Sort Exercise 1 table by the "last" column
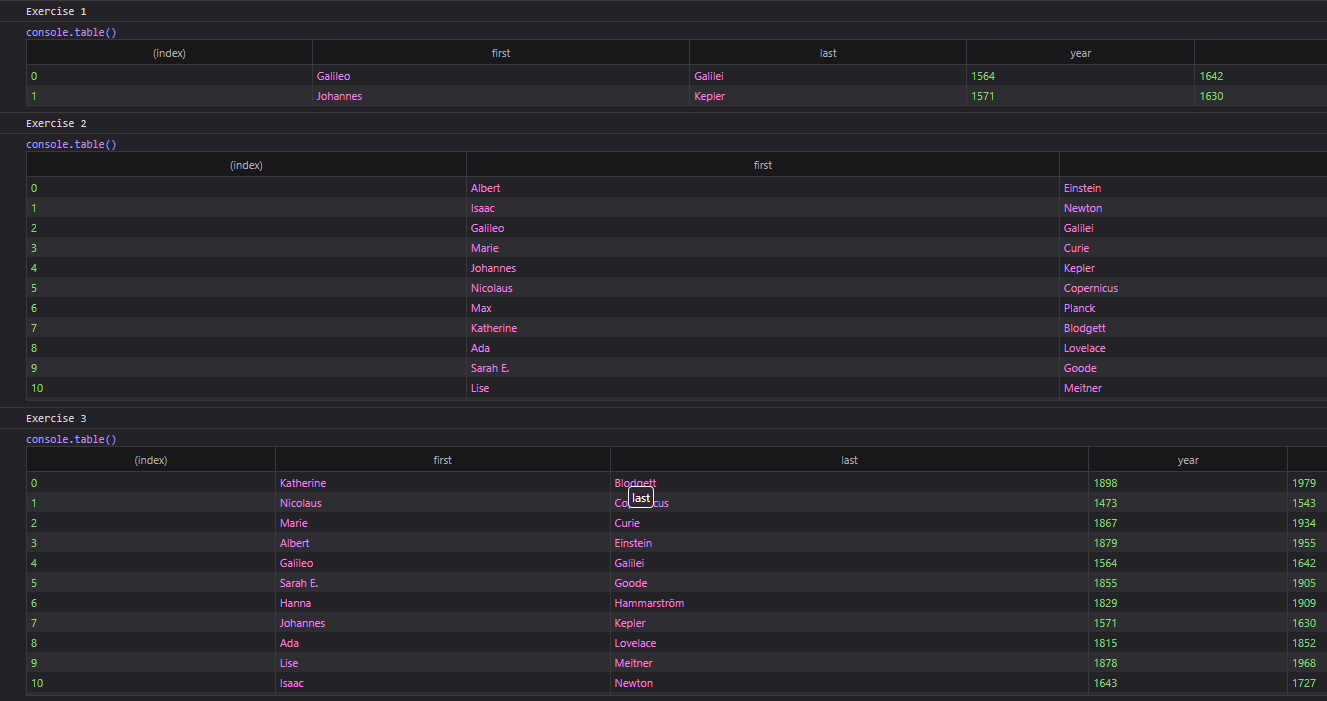The height and width of the screenshot is (701, 1327). (827, 52)
